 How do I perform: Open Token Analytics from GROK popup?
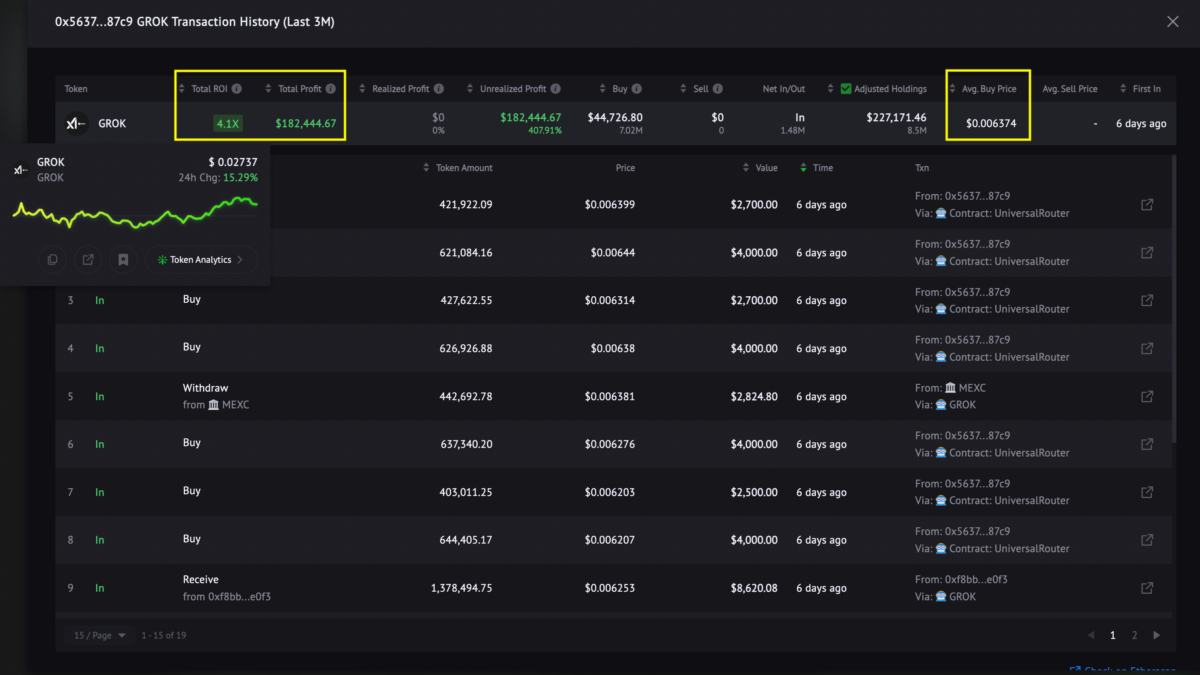coord(201,260)
